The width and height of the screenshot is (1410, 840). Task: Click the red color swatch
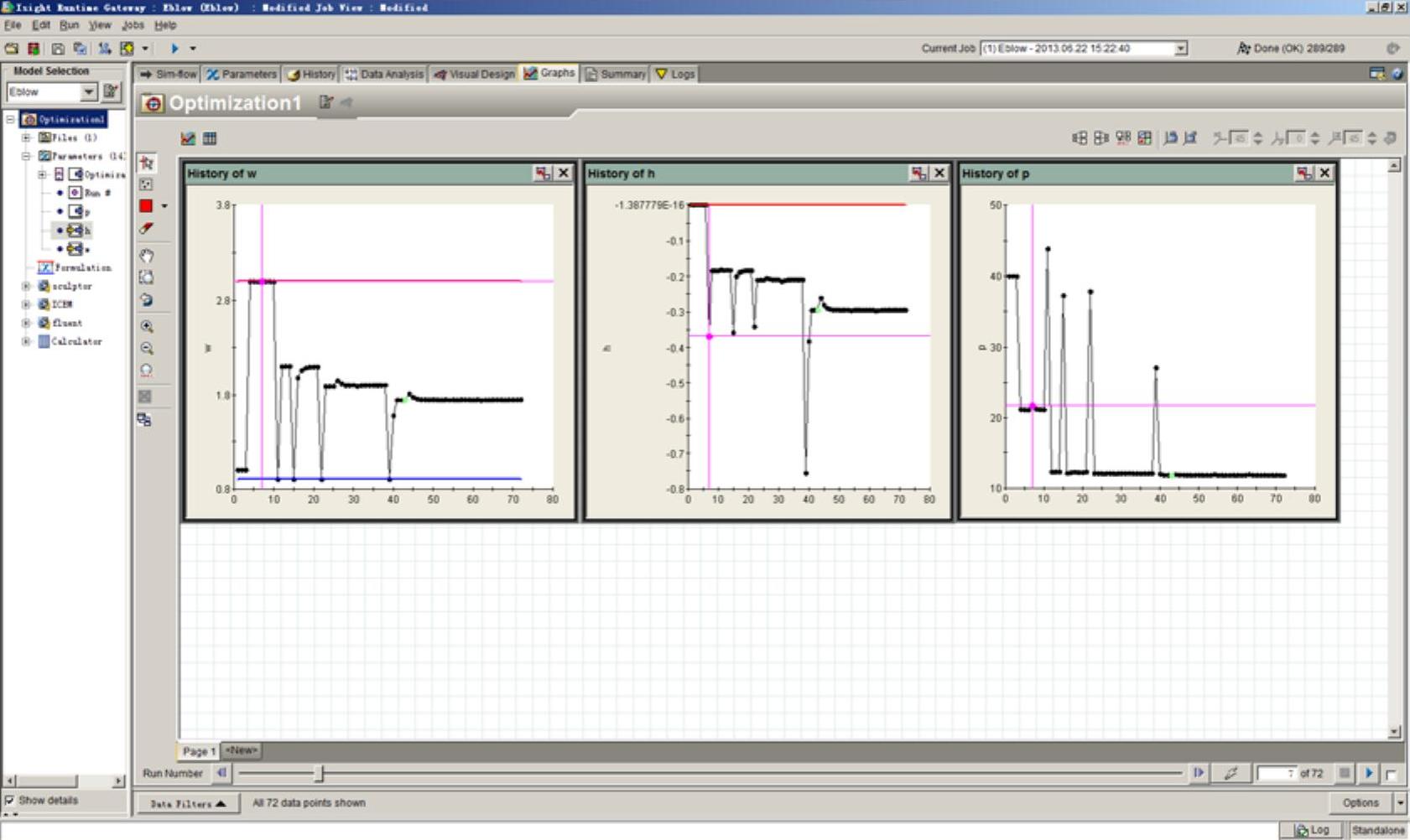tap(146, 205)
